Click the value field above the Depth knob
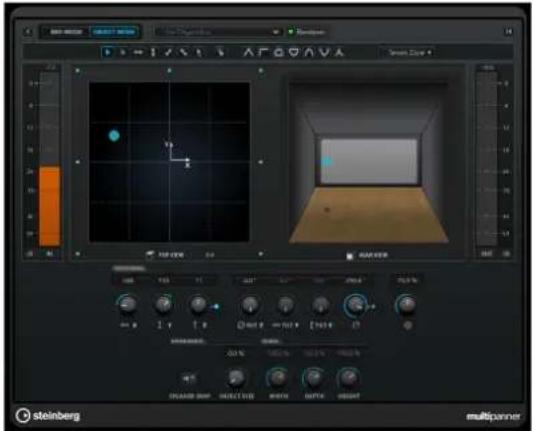This screenshot has height=431, width=534. tap(314, 354)
